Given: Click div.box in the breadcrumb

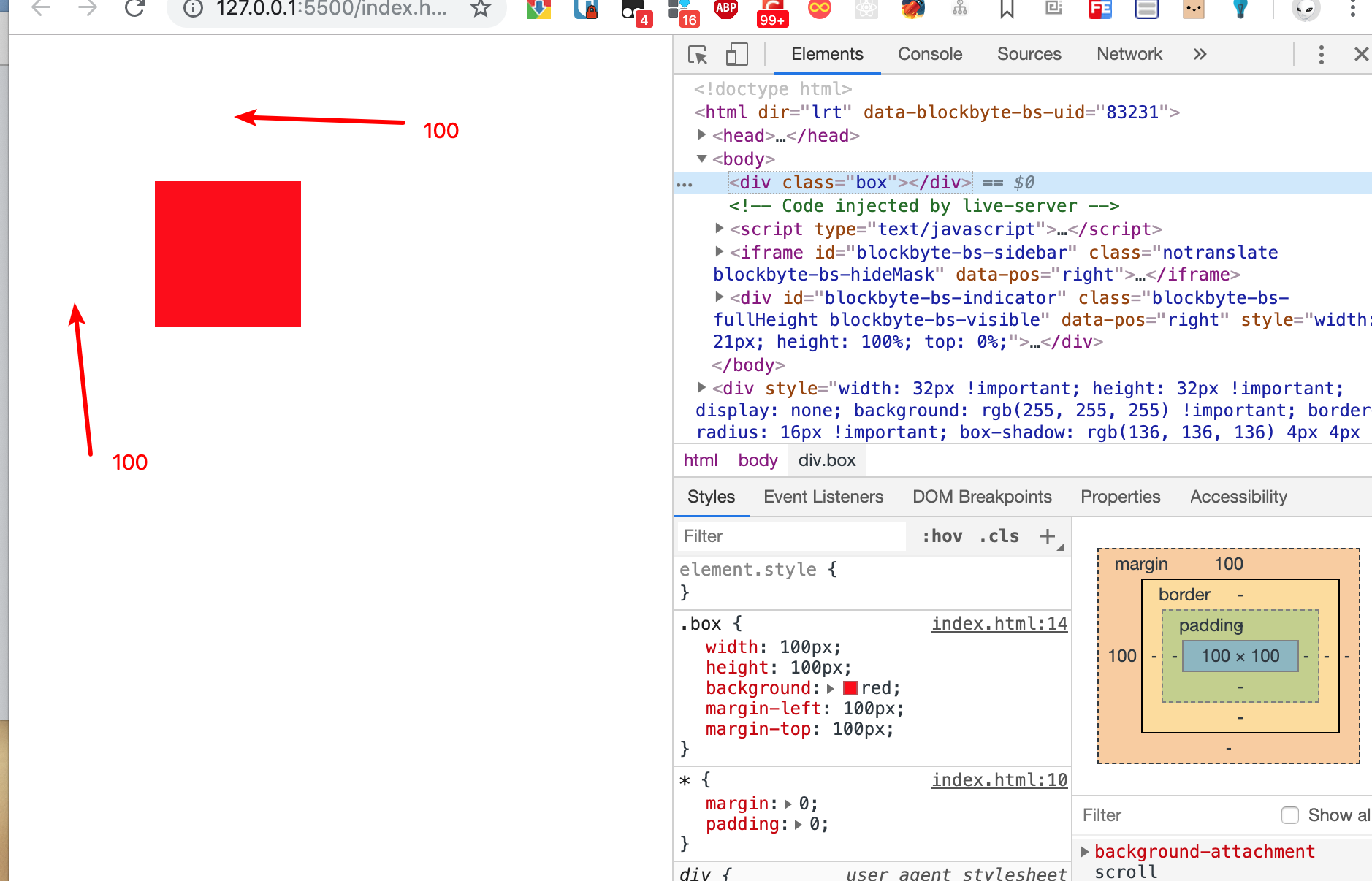Looking at the screenshot, I should pyautogui.click(x=827, y=460).
